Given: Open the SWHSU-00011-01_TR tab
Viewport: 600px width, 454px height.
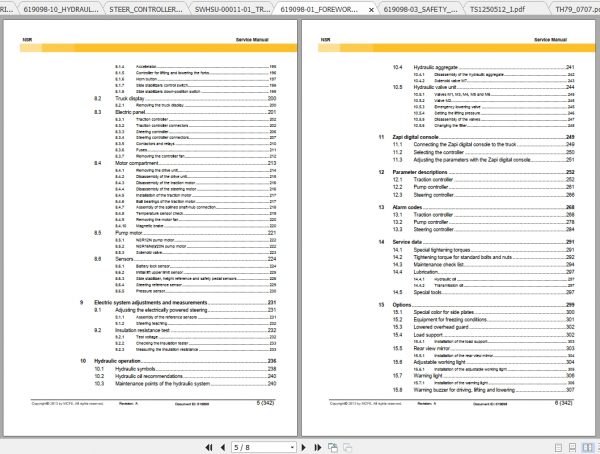Looking at the screenshot, I should coord(232,9).
